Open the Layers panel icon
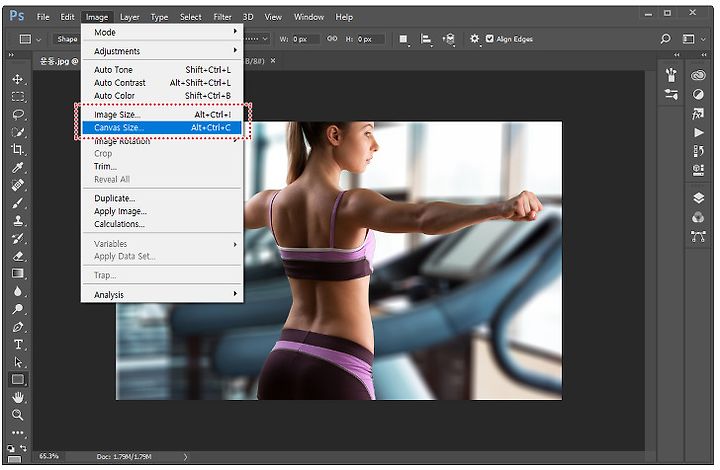Image resolution: width=720 pixels, height=470 pixels. pos(698,198)
